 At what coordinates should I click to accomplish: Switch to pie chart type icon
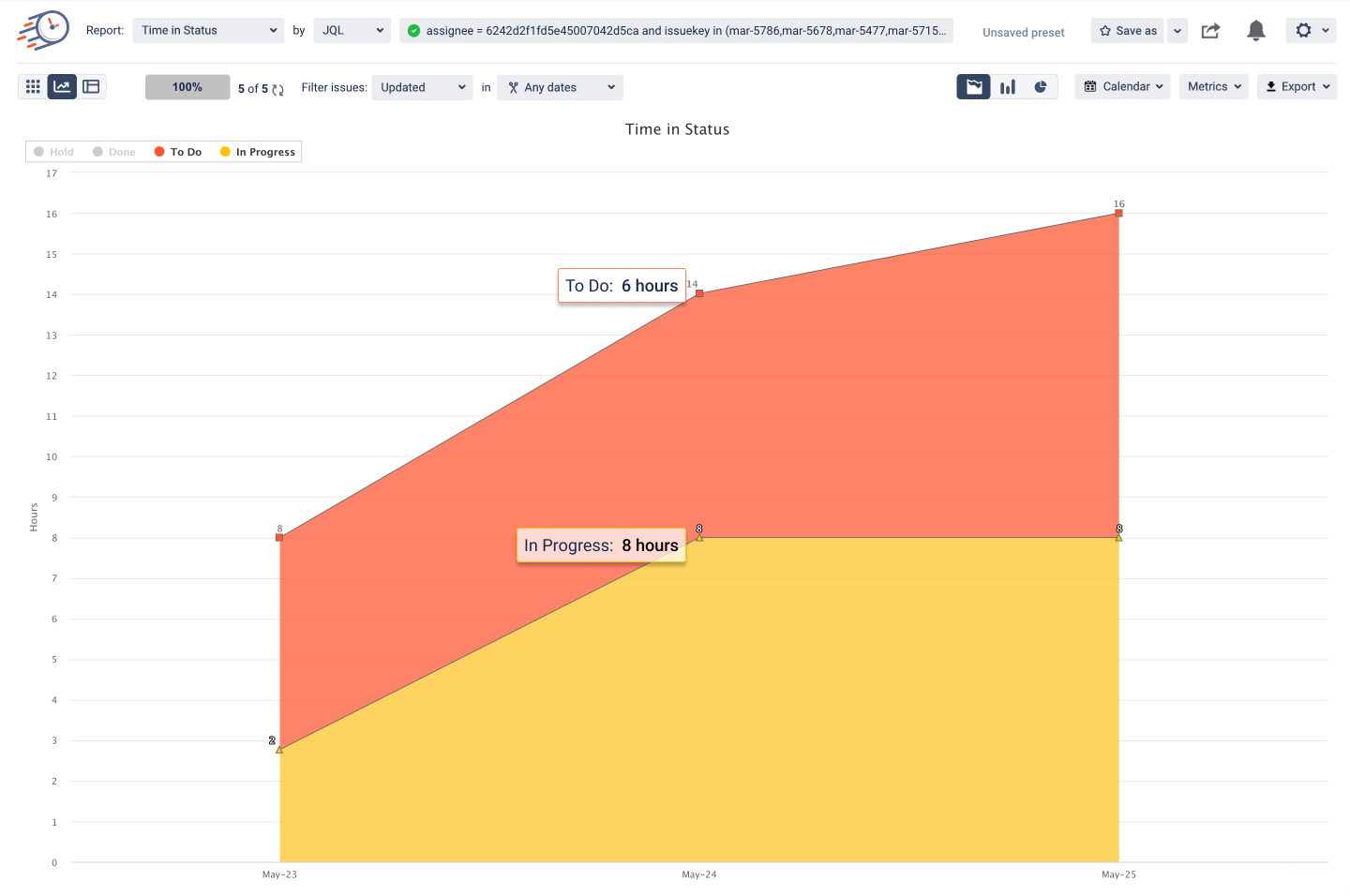[x=1041, y=87]
